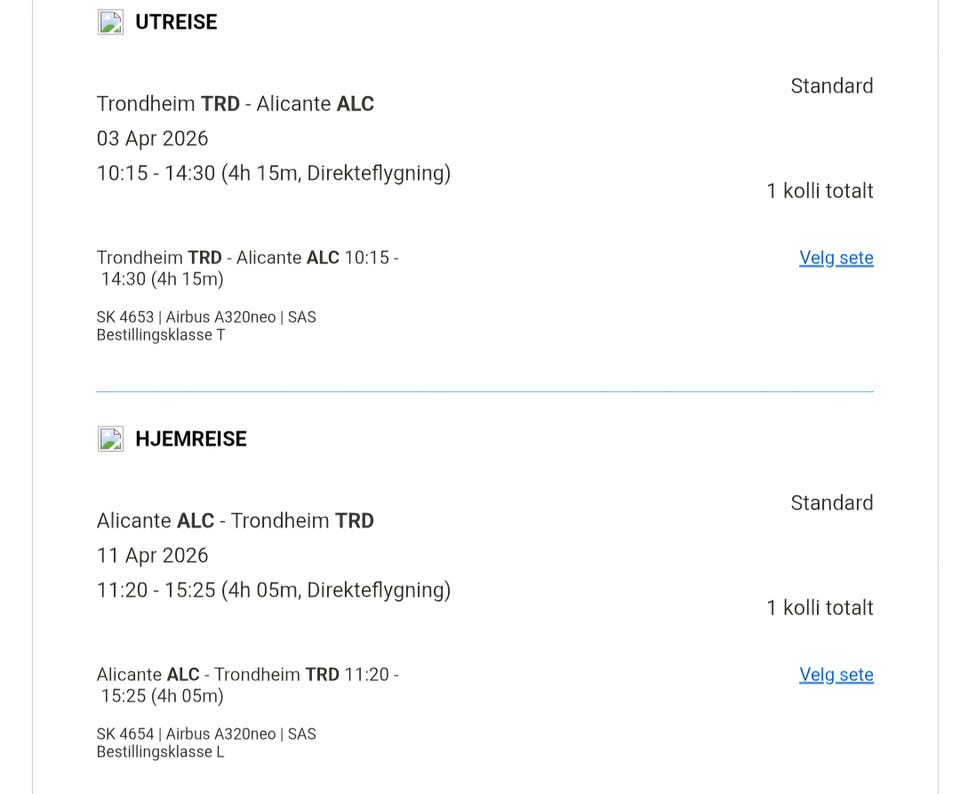Click the return 1 kolli totalt baggage label
Screen dimensions: 960x794
(x=819, y=608)
